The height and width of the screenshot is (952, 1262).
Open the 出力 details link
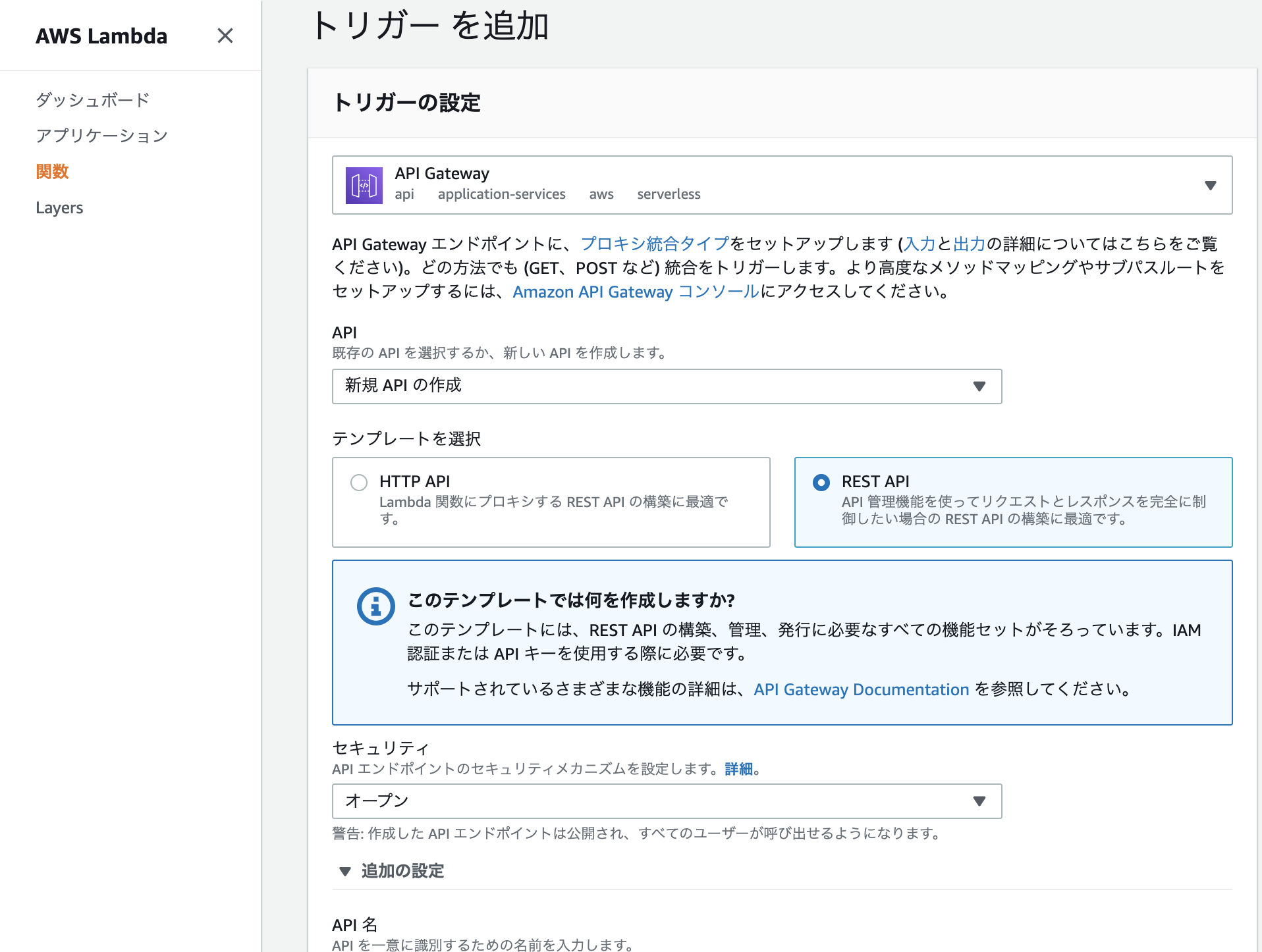pyautogui.click(x=969, y=244)
